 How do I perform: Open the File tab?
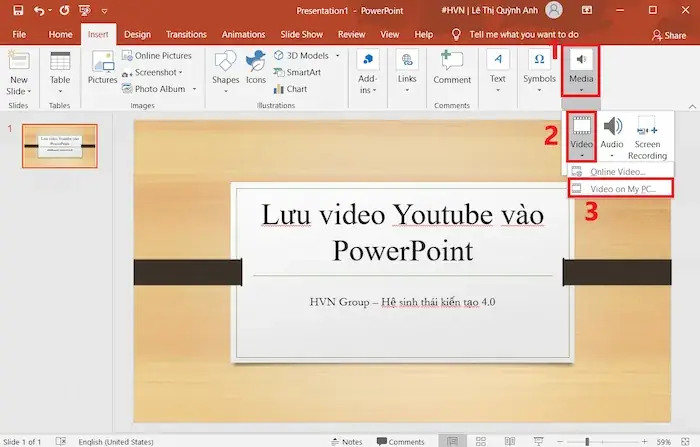19,34
